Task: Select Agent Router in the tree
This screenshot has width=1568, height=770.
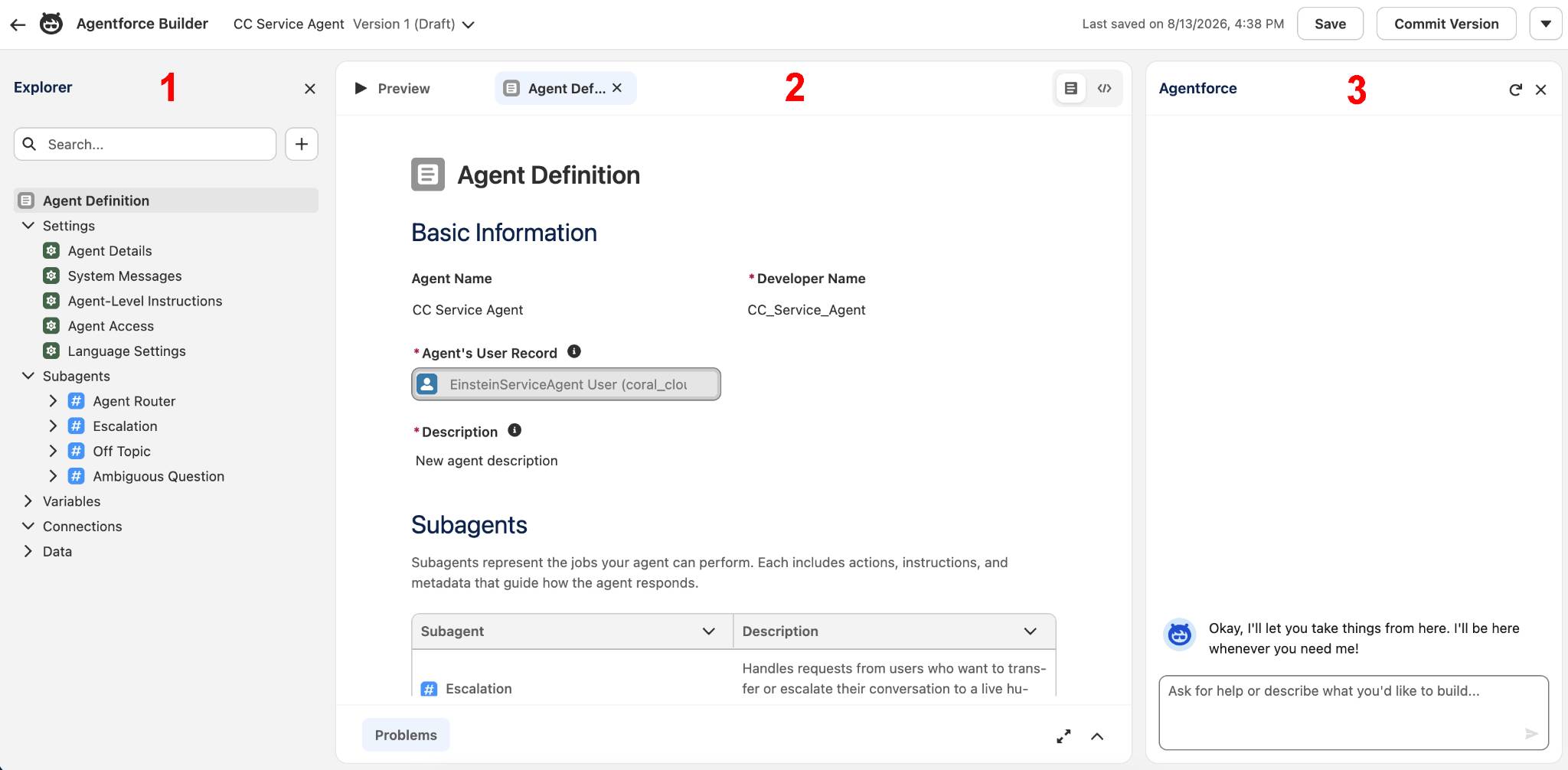Action: pos(134,401)
